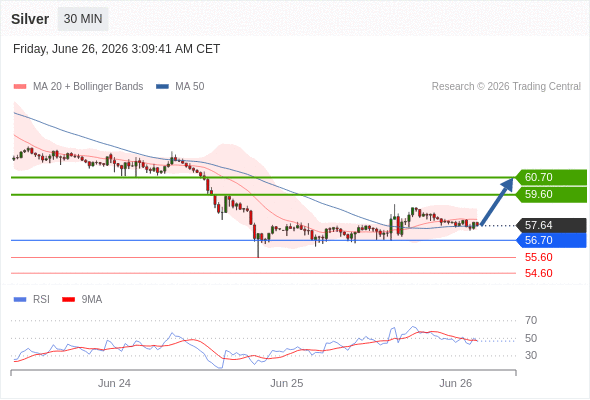This screenshot has height=400, width=590.
Task: Click the MA 20 + Bollinger Bands legend swatch
Action: point(20,87)
